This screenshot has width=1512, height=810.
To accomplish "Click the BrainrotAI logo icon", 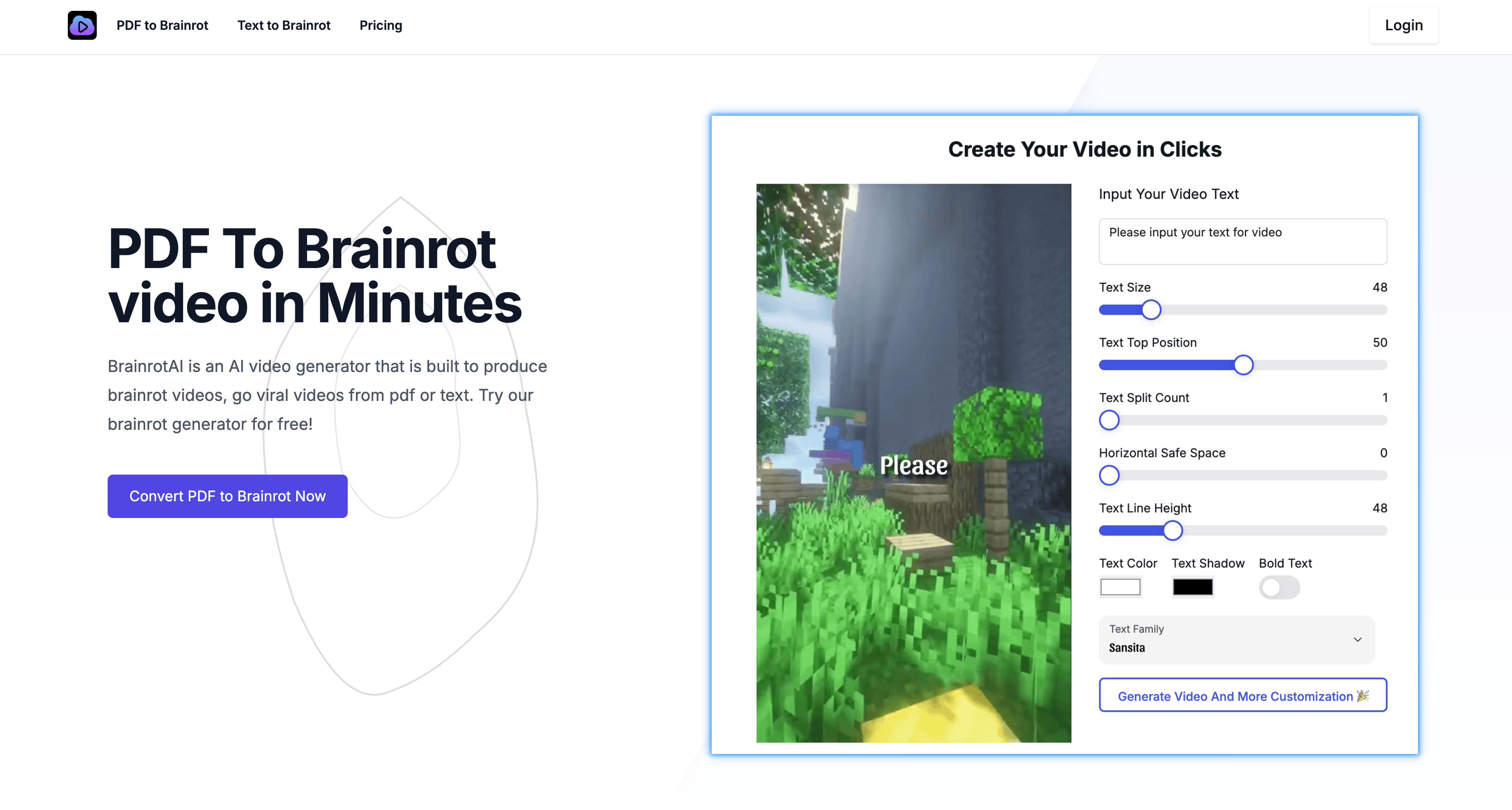I will click(82, 25).
